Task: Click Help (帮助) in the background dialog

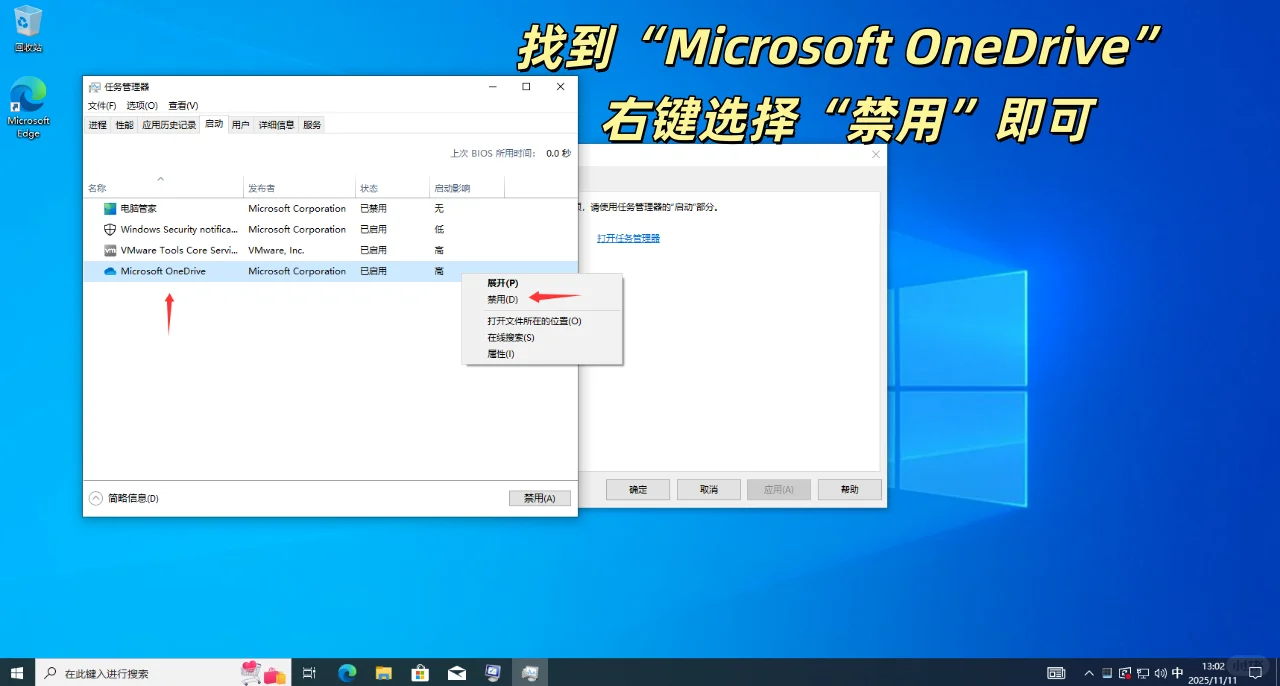Action: click(x=850, y=489)
